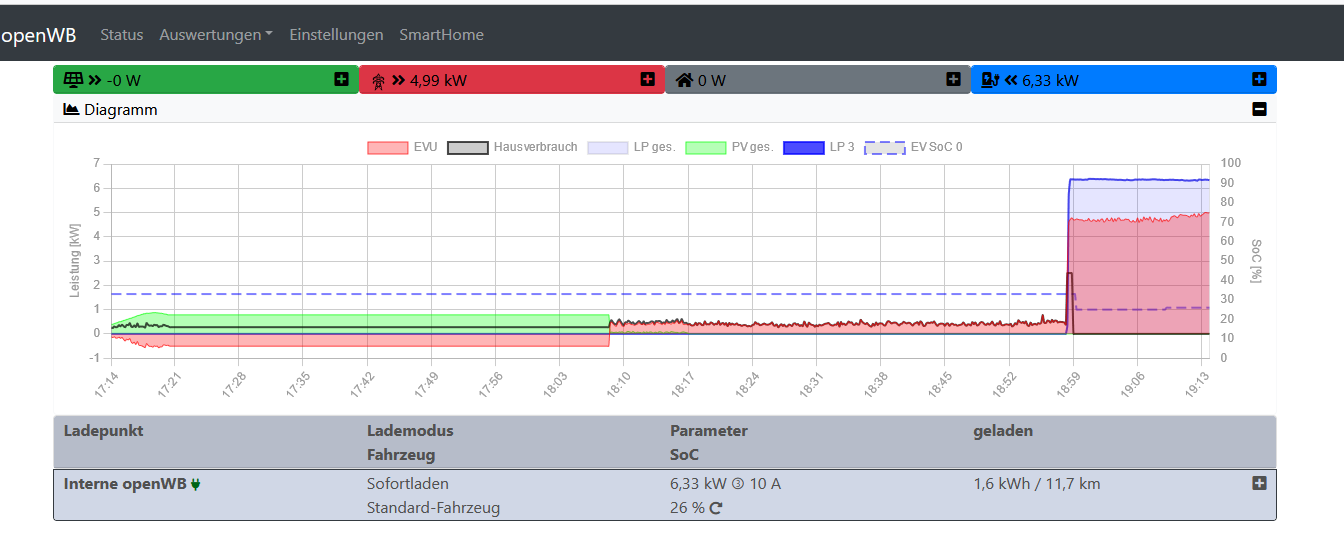
Task: Click the charging station icon in blue bar
Action: click(990, 80)
